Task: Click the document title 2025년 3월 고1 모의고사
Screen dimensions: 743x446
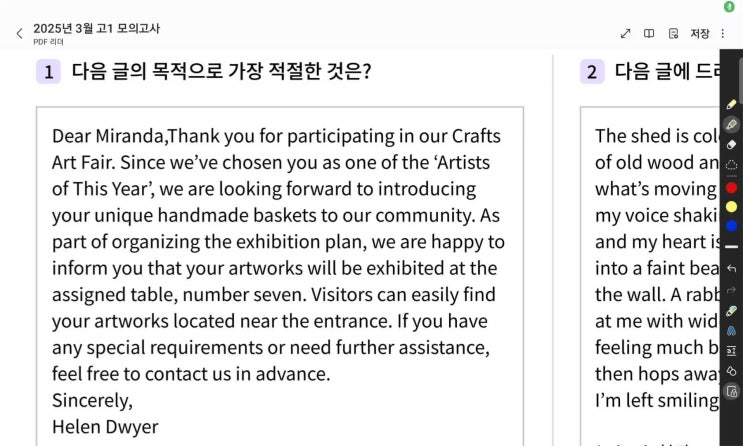Action: (96, 28)
